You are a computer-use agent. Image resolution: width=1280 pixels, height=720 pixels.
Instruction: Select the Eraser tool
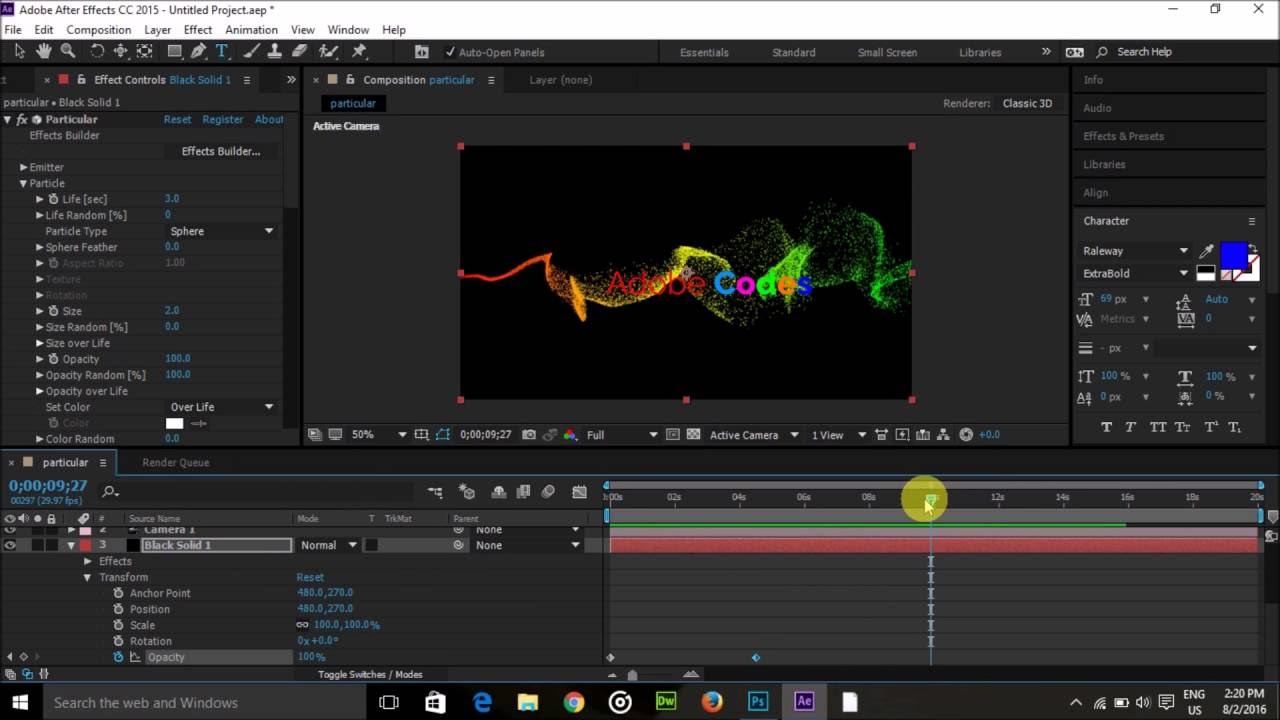[299, 51]
